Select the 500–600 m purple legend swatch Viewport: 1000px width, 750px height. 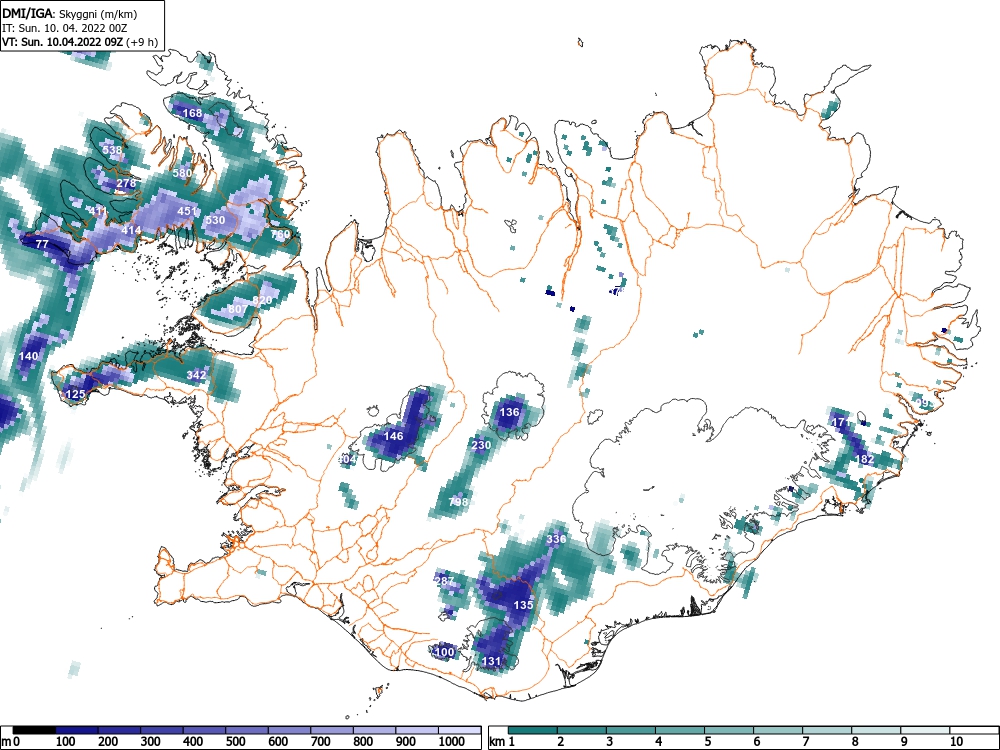click(247, 730)
